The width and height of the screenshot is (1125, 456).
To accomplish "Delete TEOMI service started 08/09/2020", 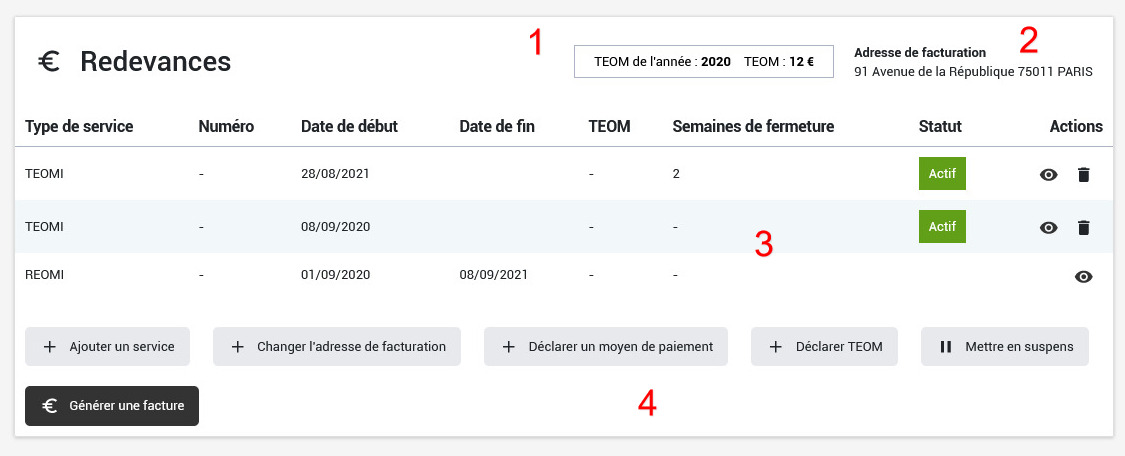I will click(x=1083, y=227).
